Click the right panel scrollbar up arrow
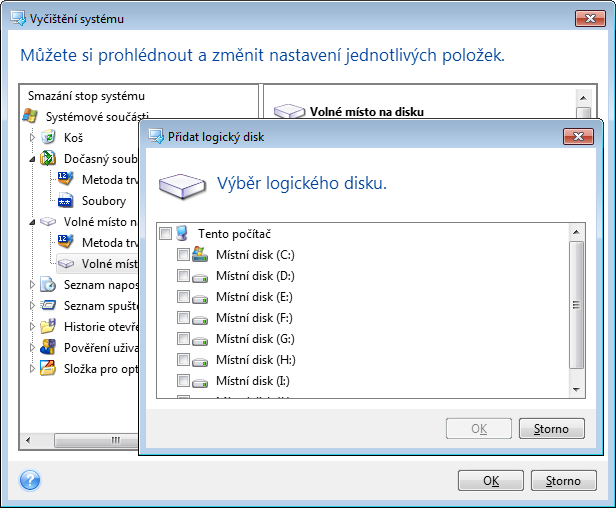 [x=583, y=97]
